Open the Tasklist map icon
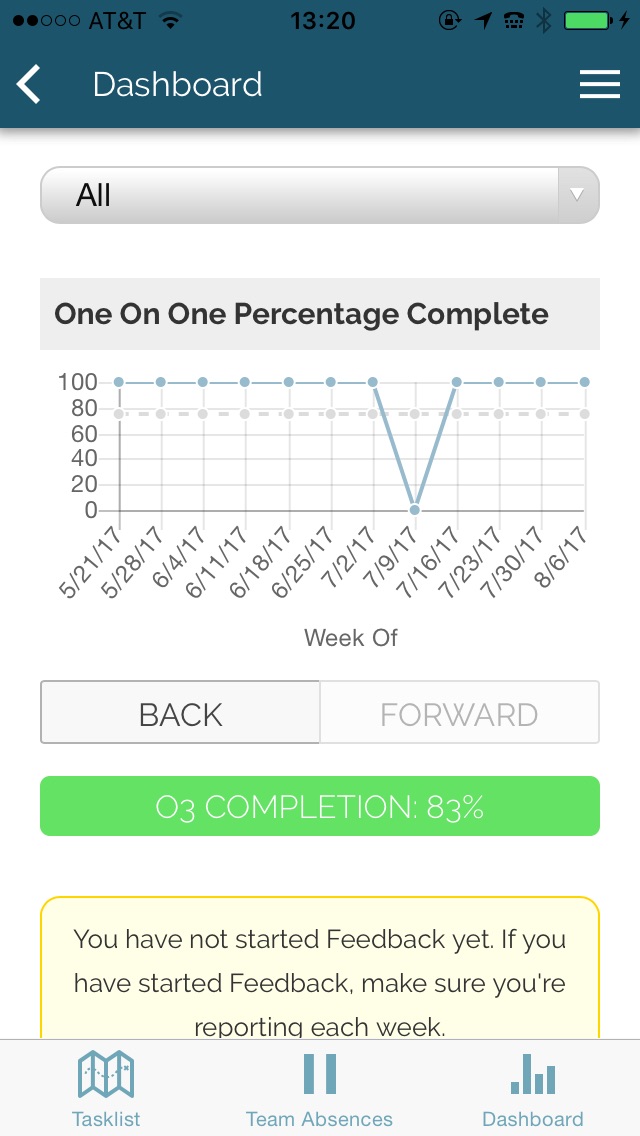 point(106,1075)
